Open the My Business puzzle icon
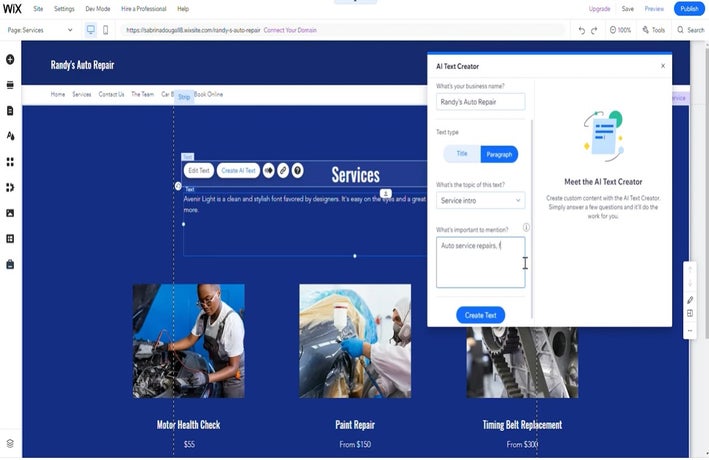Viewport: 709px width, 460px height. coord(10,187)
